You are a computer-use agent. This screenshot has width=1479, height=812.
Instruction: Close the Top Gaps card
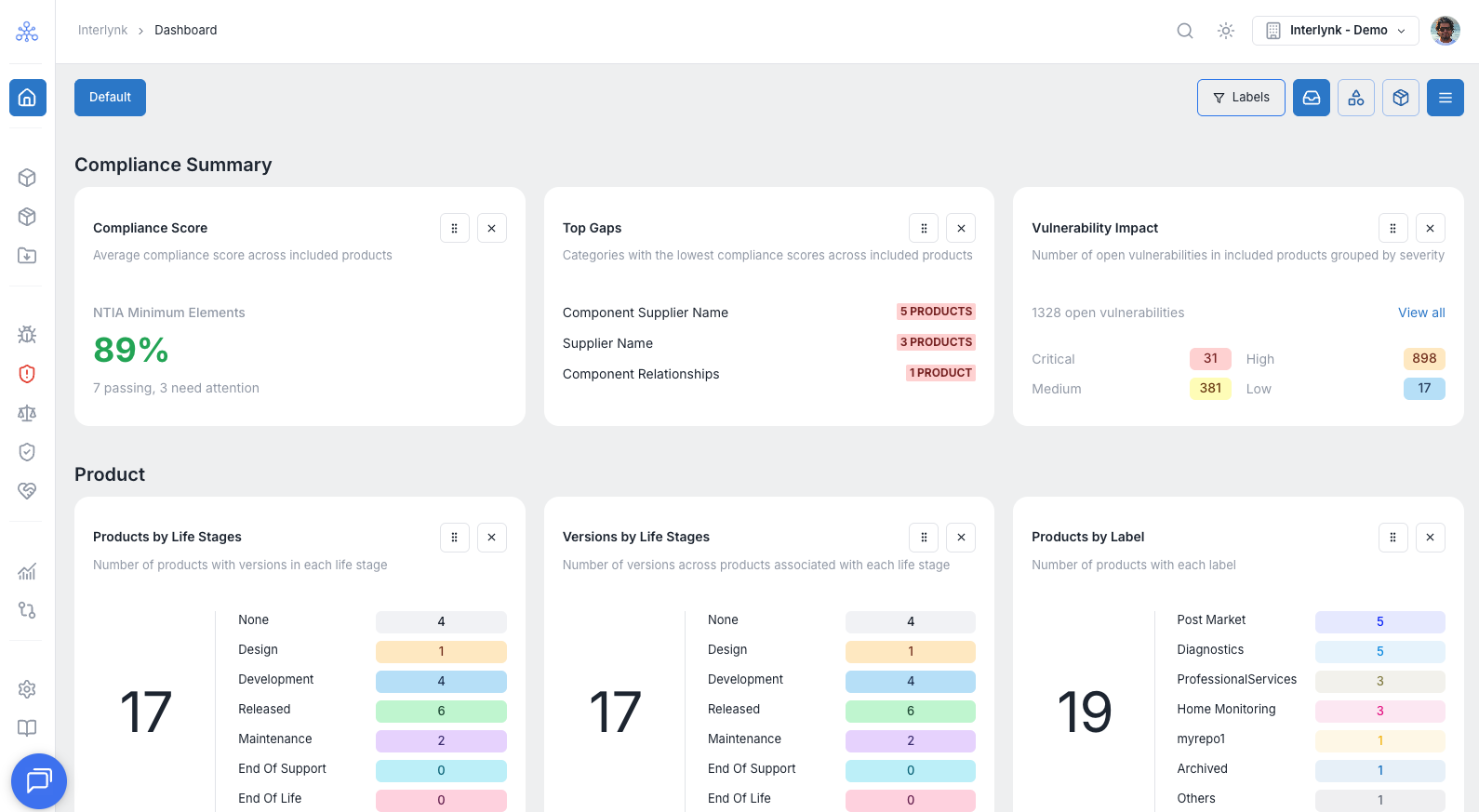(x=961, y=228)
